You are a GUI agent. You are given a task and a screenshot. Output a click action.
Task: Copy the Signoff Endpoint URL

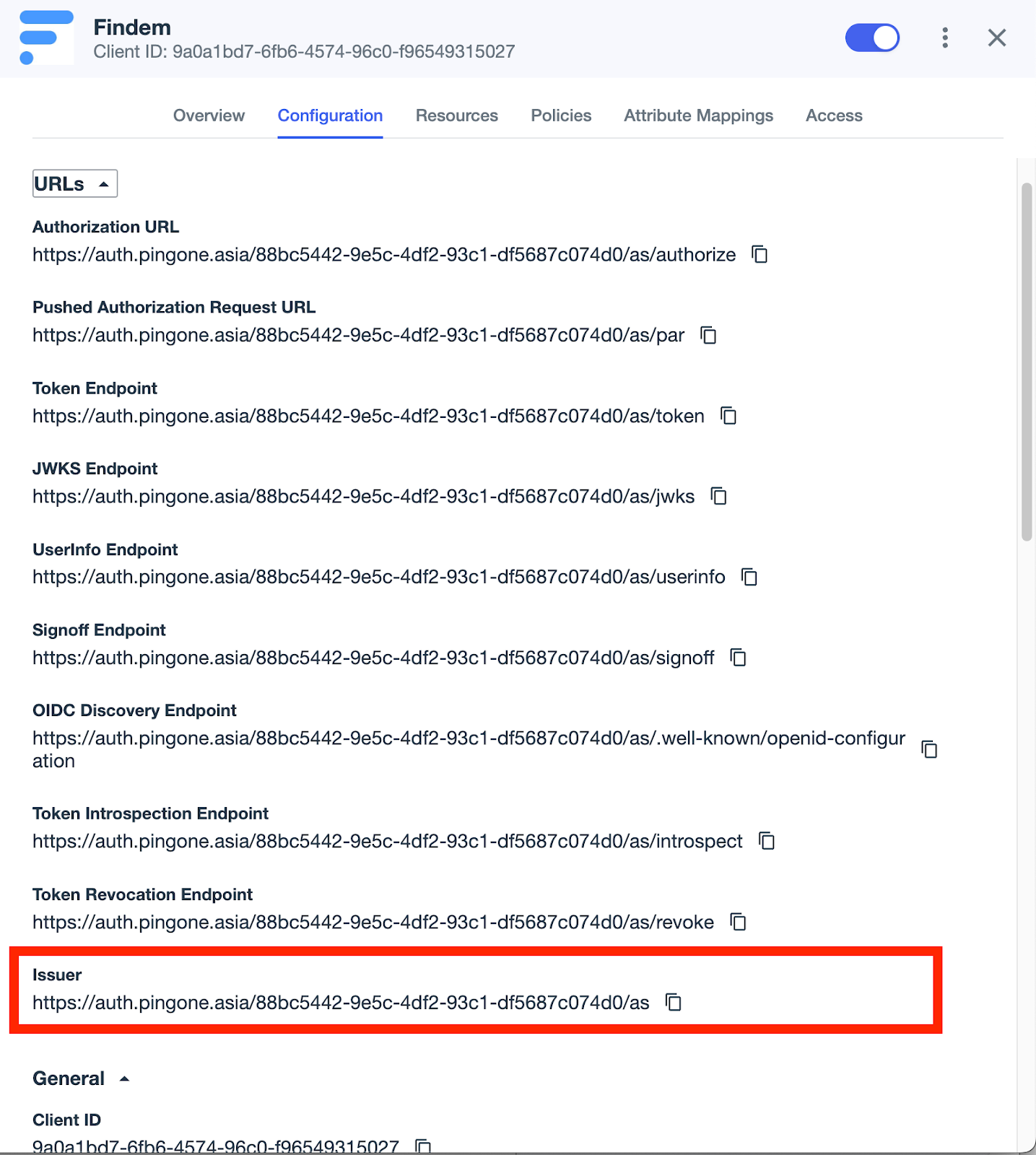[x=738, y=658]
